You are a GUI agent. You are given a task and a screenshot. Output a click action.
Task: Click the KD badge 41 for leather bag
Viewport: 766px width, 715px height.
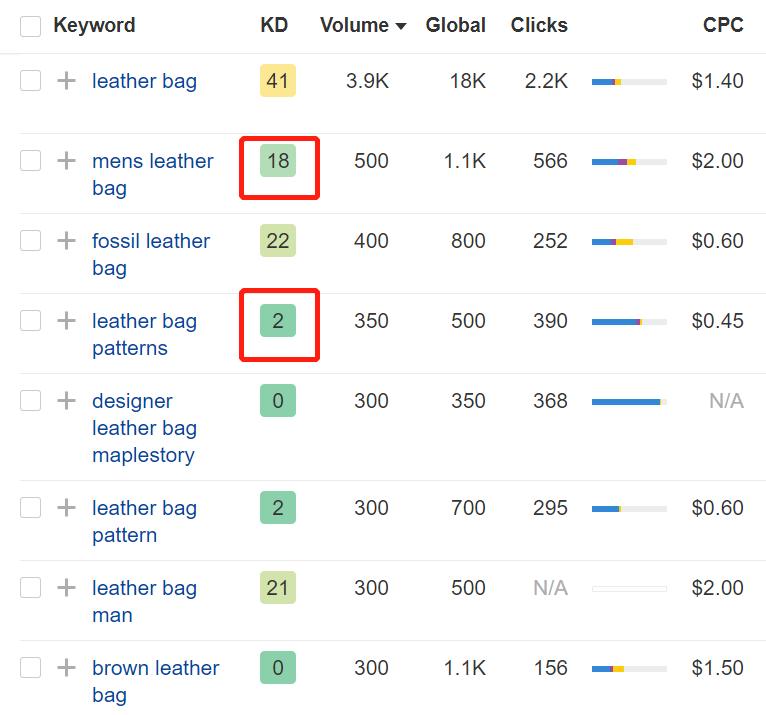[x=278, y=81]
